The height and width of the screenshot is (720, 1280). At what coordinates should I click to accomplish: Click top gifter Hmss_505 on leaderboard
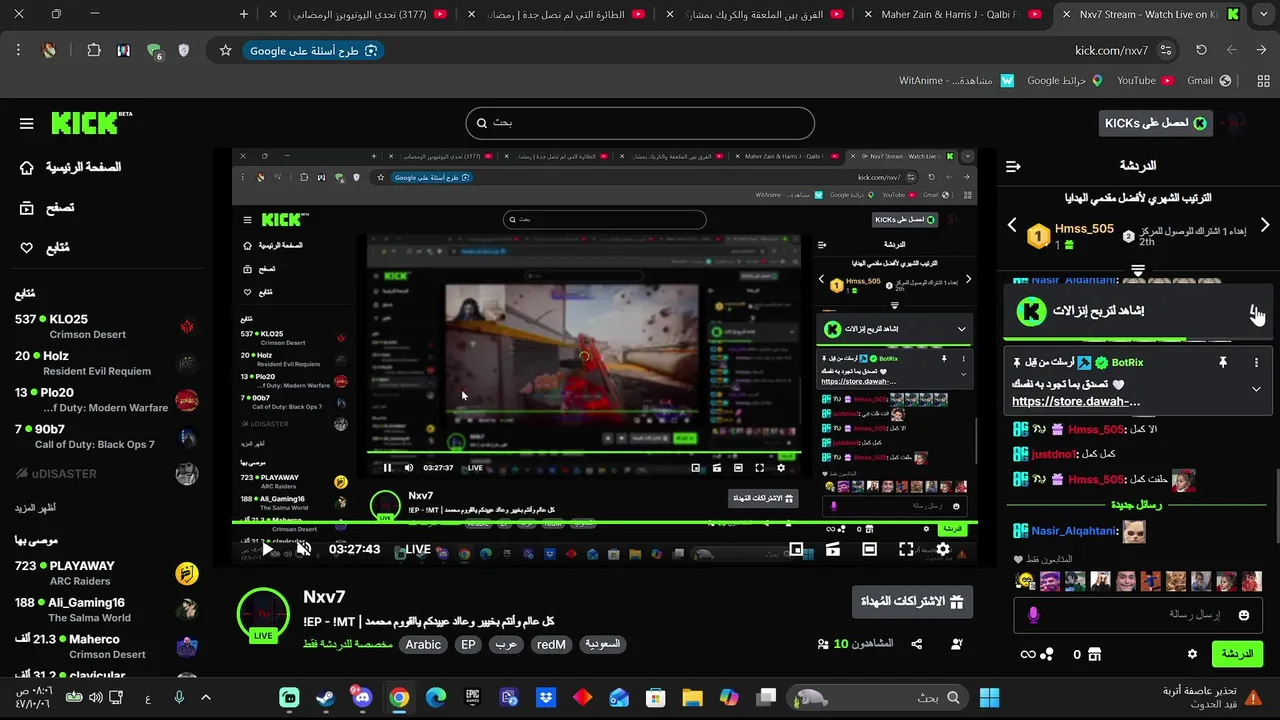click(1083, 229)
